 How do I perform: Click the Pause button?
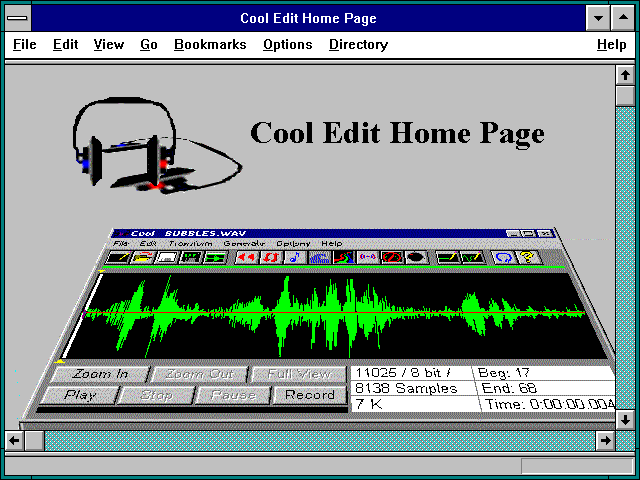(233, 395)
